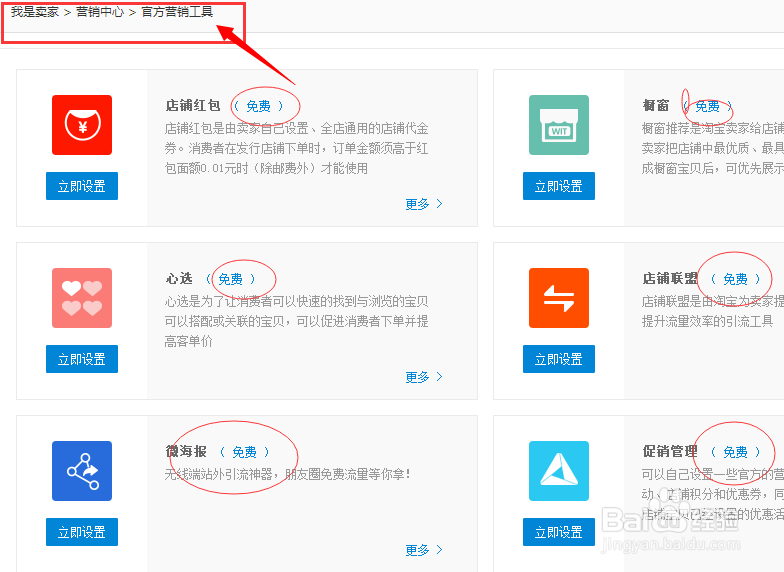Screen dimensions: 784x572
Task: Click the 微海报 title text
Action: [x=186, y=452]
